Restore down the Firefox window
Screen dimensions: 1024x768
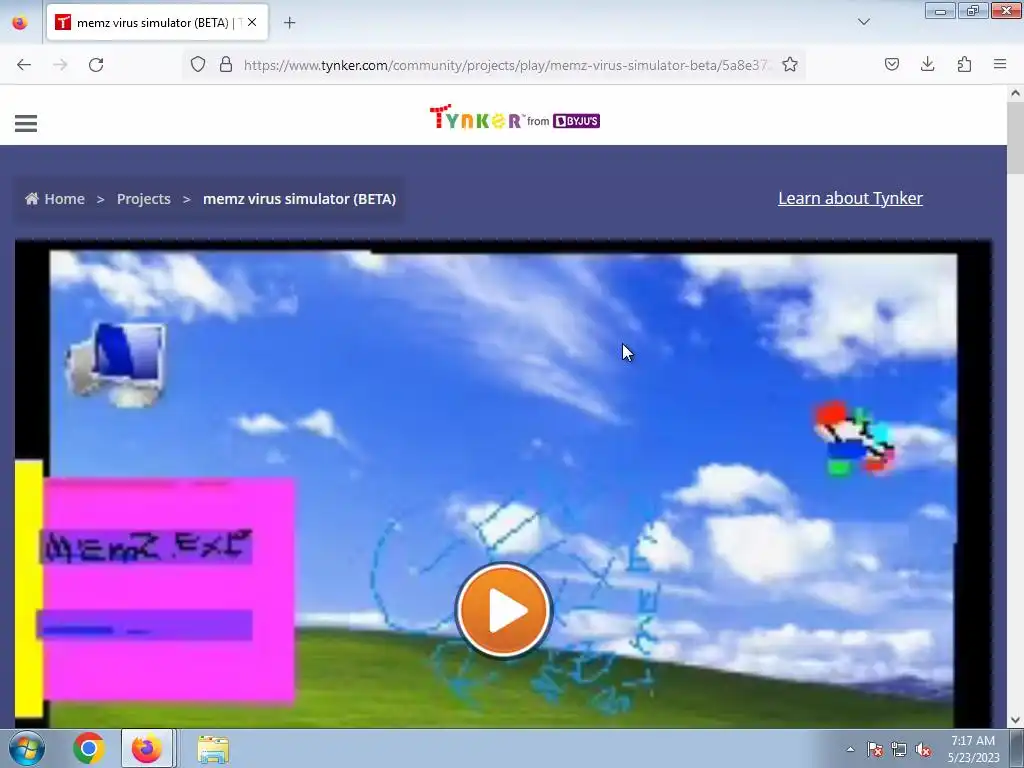[x=973, y=11]
